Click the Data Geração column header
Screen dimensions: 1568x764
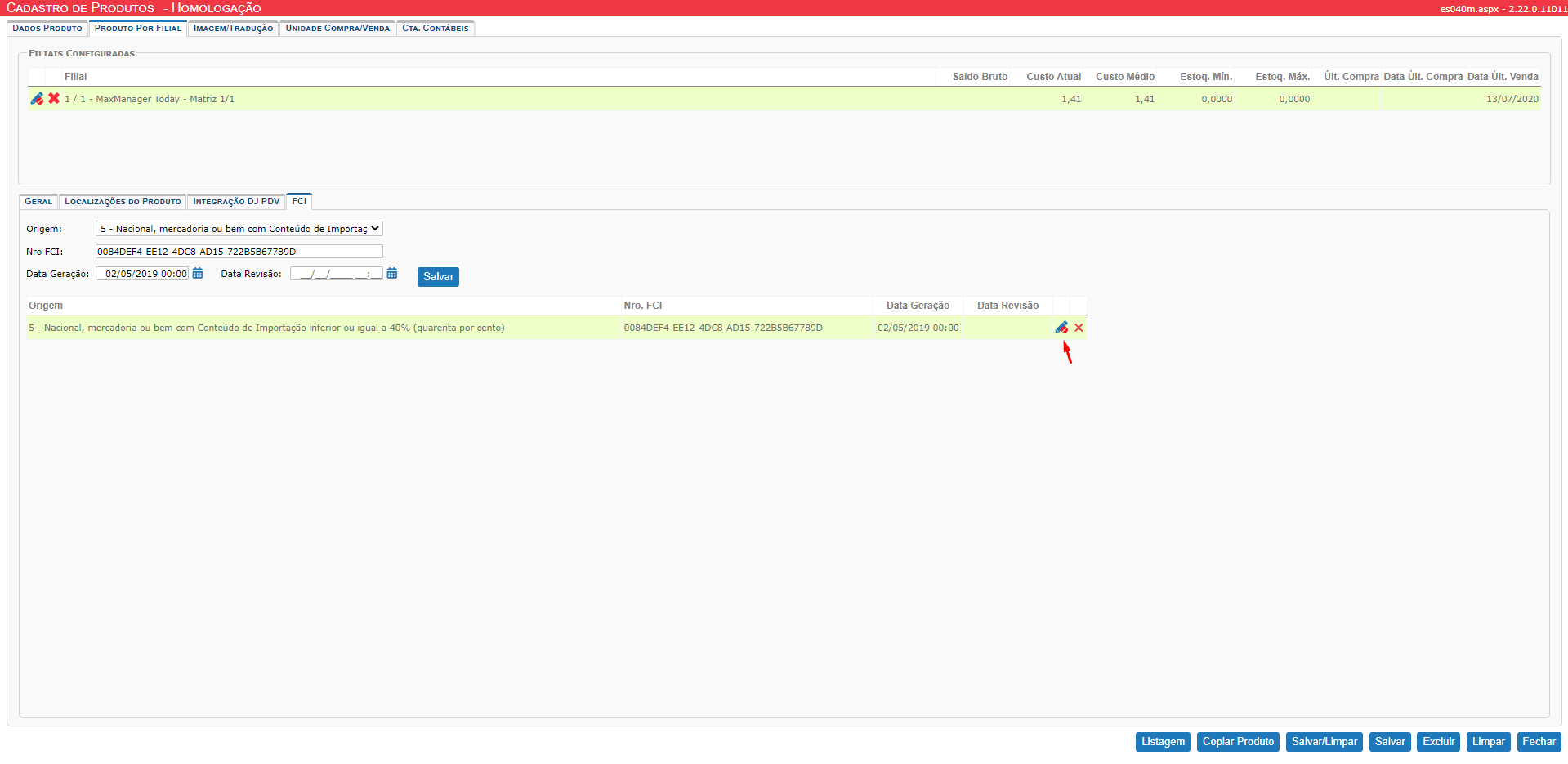click(x=918, y=306)
